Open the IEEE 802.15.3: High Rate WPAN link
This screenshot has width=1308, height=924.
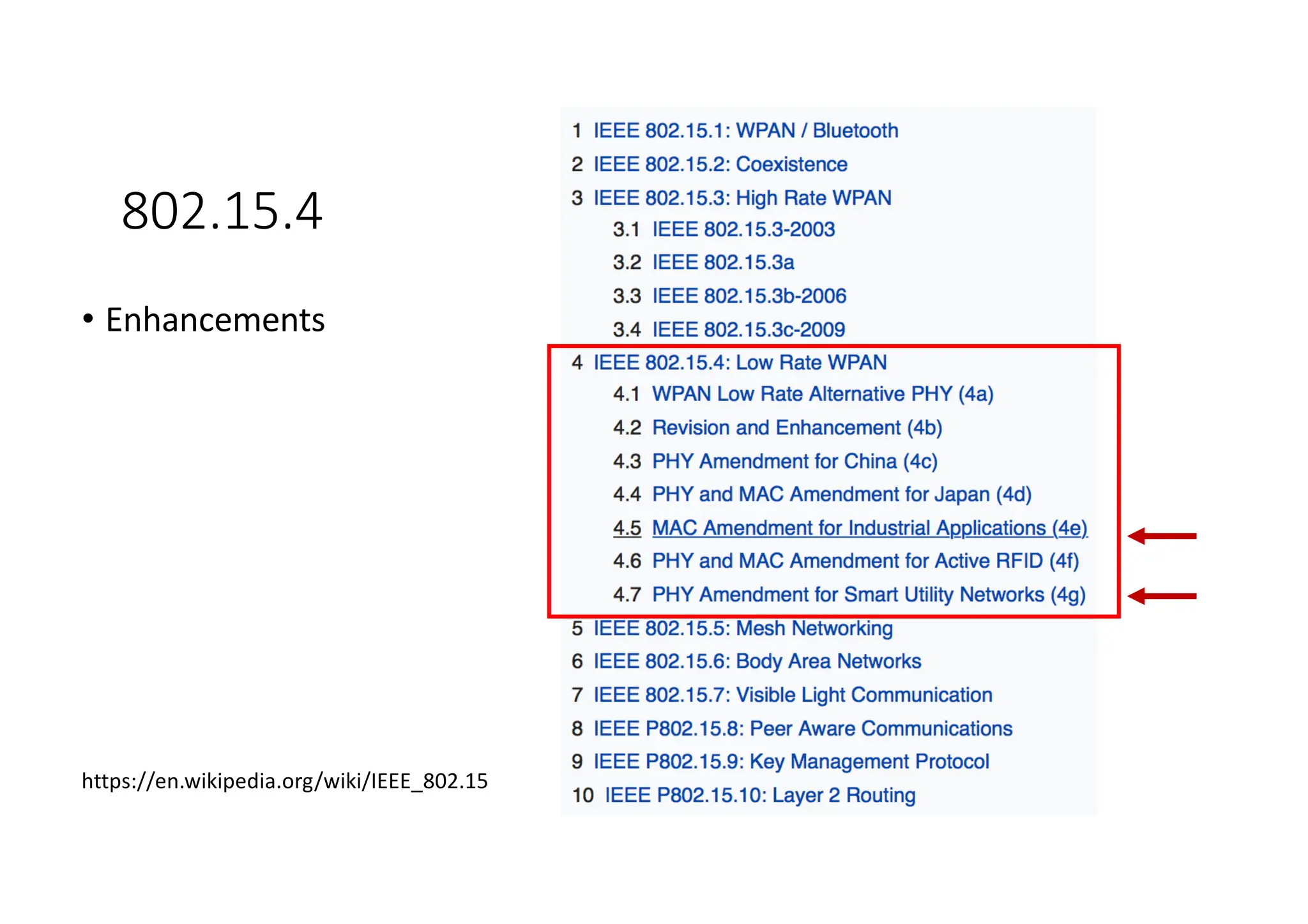(742, 198)
